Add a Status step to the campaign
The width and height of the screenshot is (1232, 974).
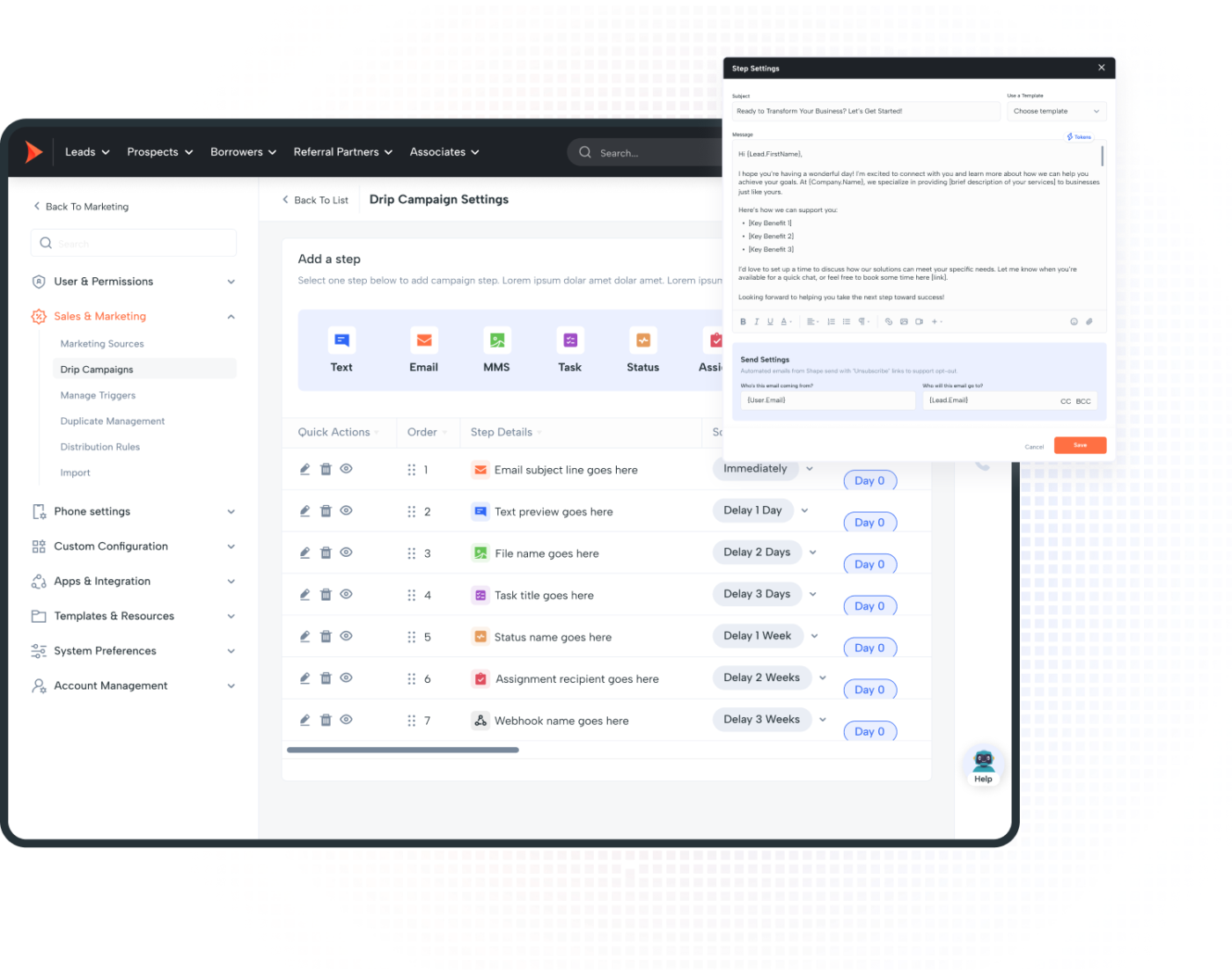pyautogui.click(x=642, y=350)
